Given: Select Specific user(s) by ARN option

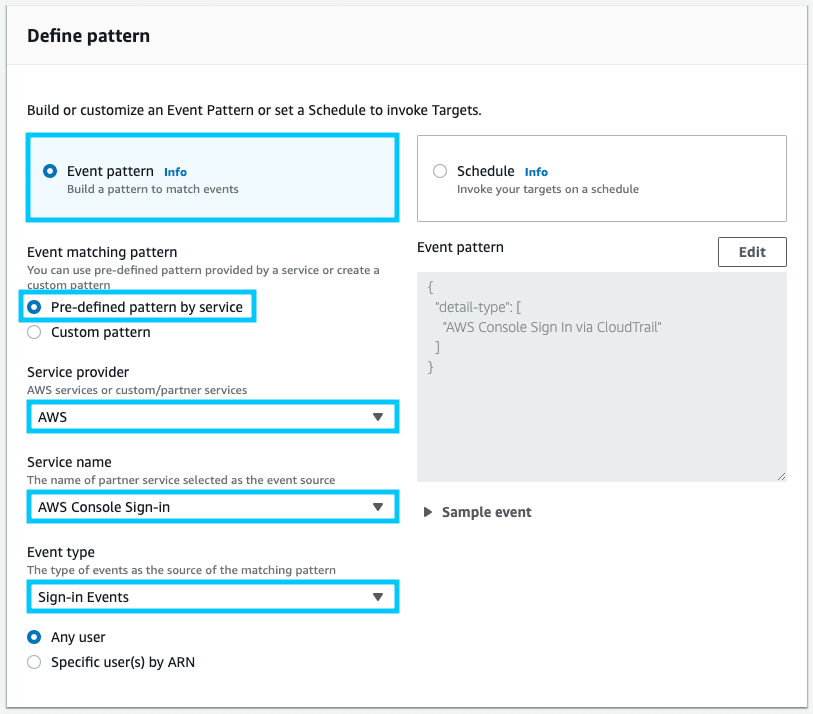Looking at the screenshot, I should click(34, 661).
